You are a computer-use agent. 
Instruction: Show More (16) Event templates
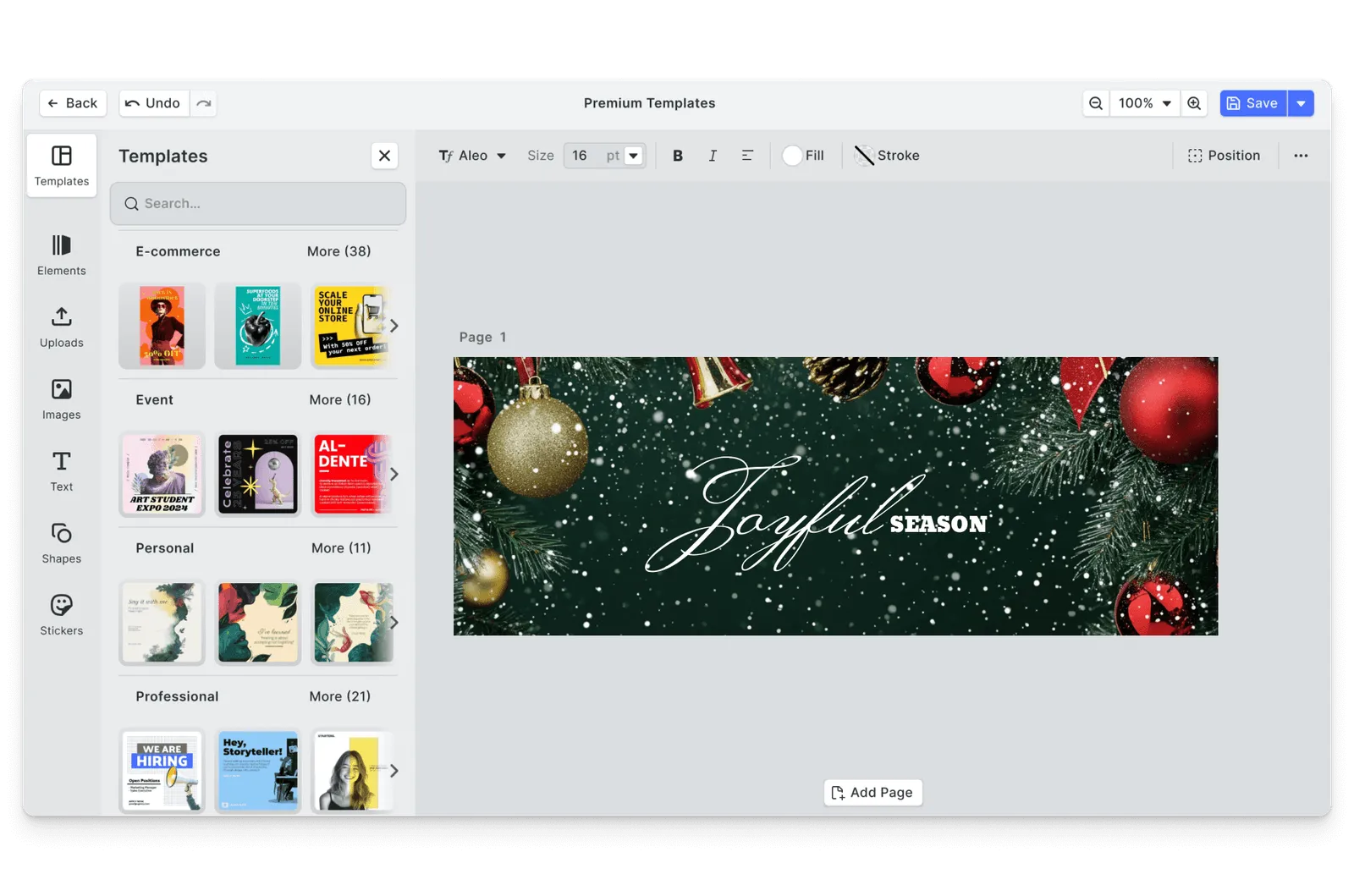pos(339,399)
